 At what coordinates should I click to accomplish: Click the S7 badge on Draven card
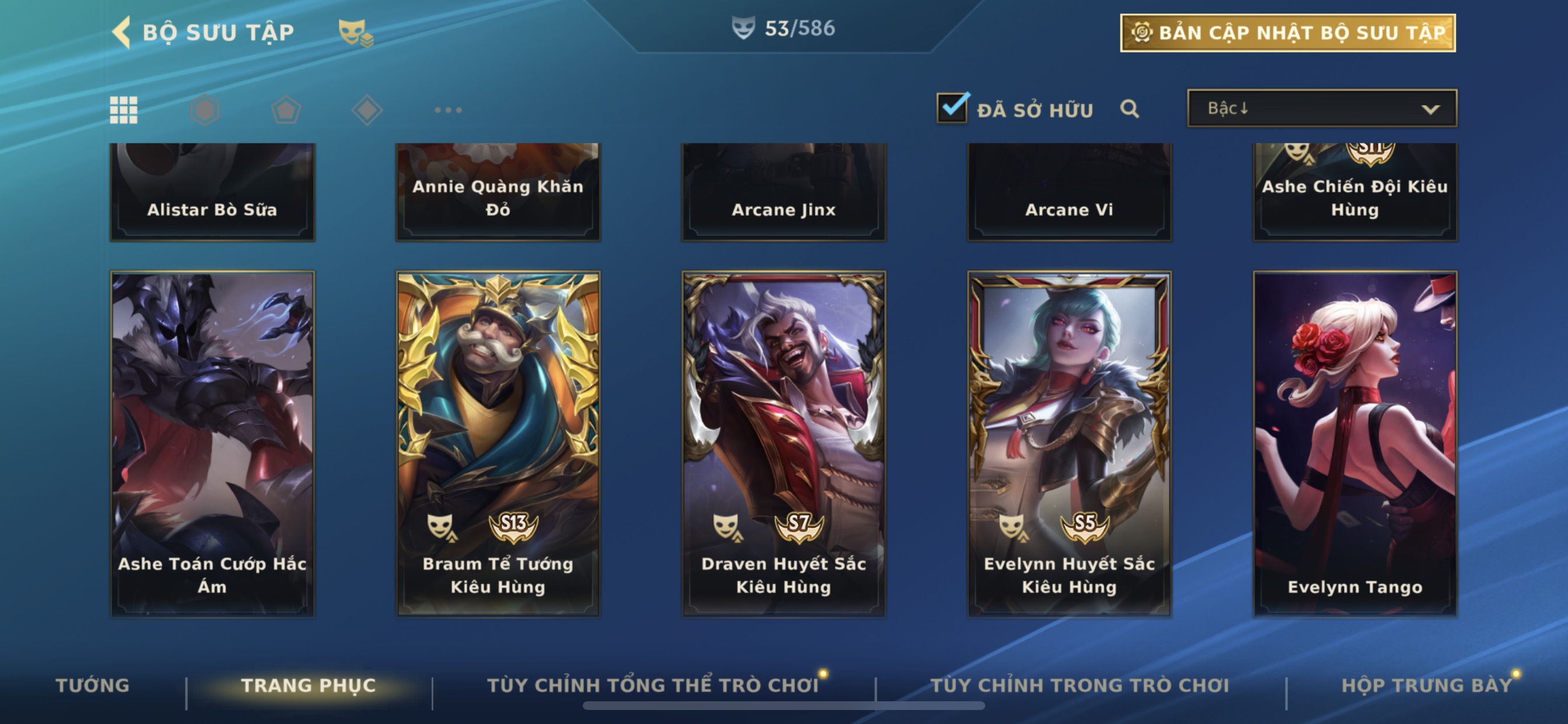click(x=799, y=526)
